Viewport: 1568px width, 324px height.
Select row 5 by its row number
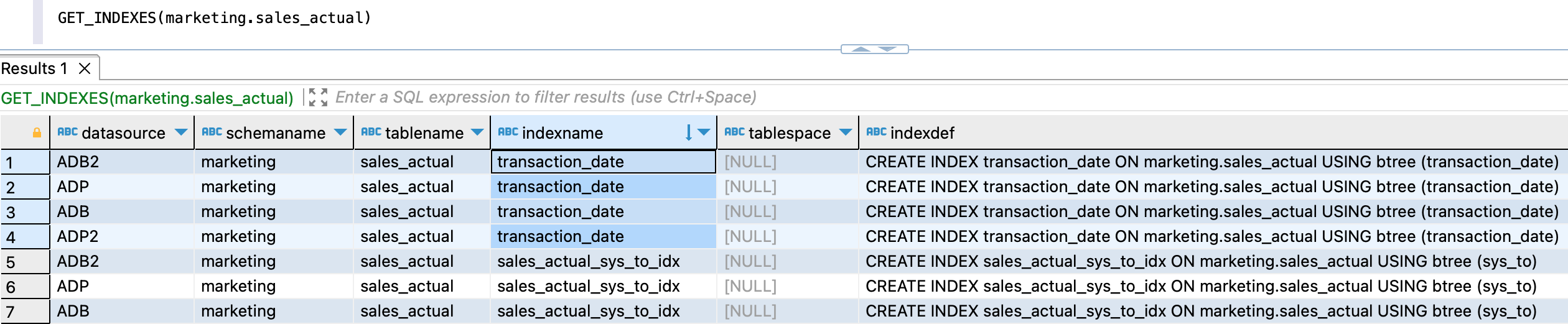[24, 262]
